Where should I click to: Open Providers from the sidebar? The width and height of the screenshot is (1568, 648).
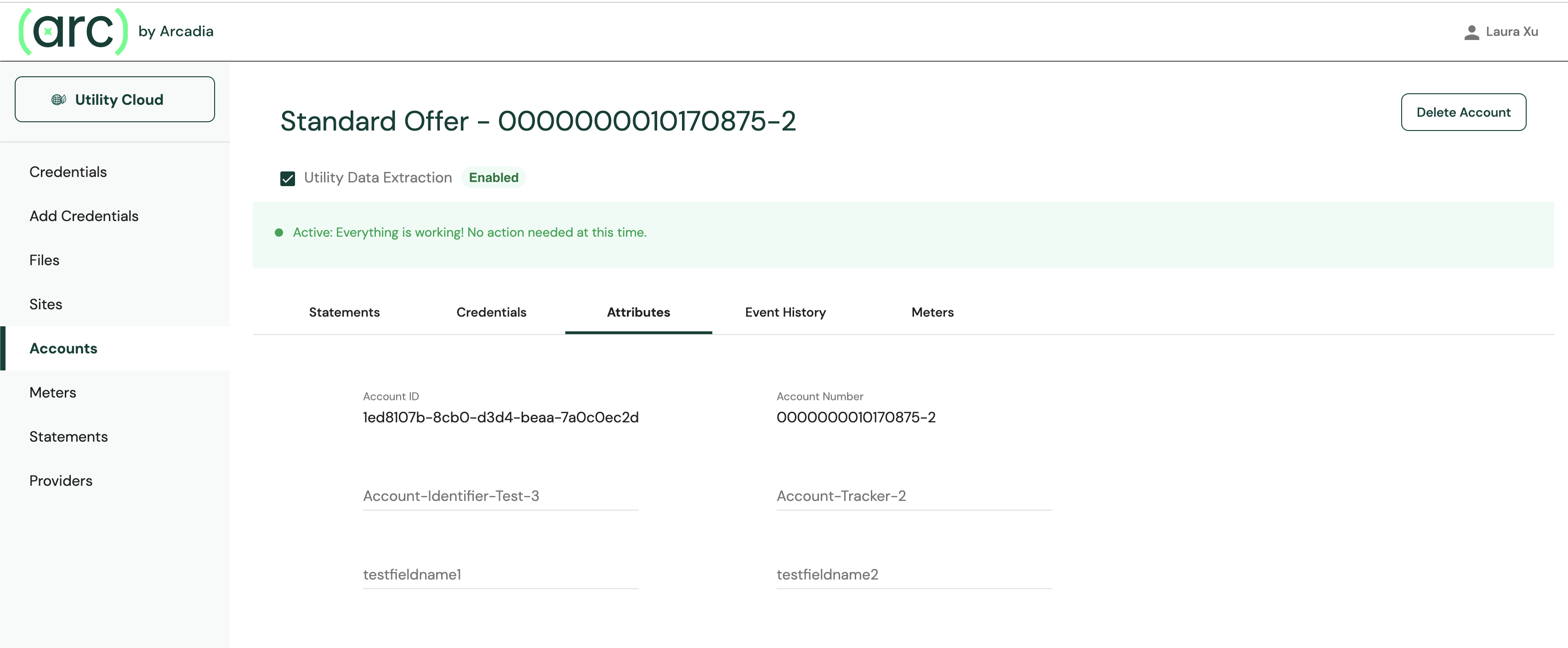point(61,481)
